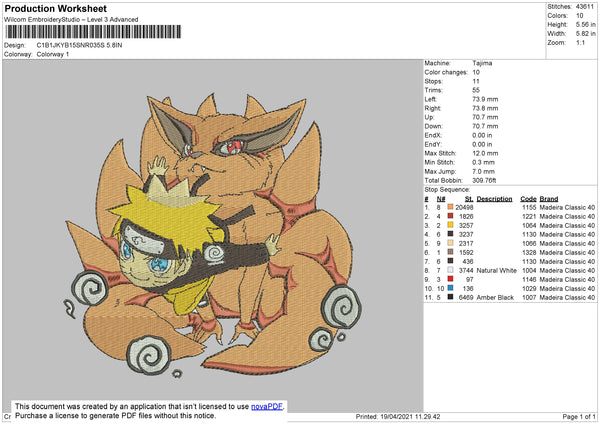Click stitch count 6469 in stop 11
This screenshot has height=424, width=600.
[466, 297]
